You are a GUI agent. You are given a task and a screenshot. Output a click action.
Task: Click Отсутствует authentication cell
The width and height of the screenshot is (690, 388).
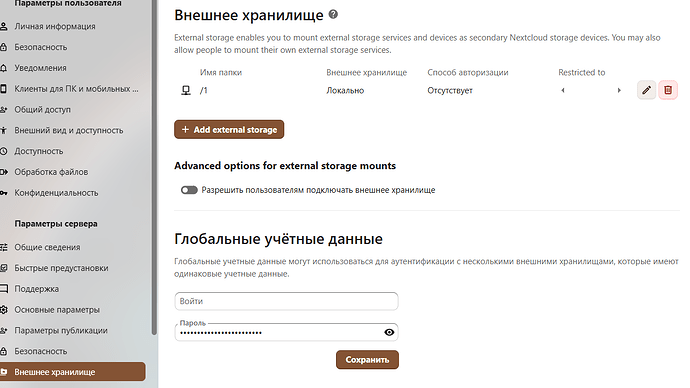pyautogui.click(x=450, y=90)
